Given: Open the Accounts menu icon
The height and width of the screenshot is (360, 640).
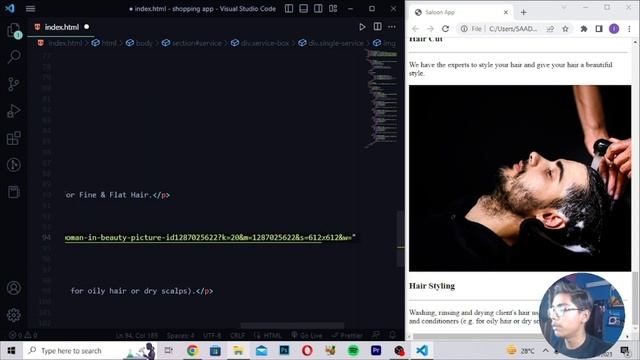Looking at the screenshot, I should pos(13,288).
